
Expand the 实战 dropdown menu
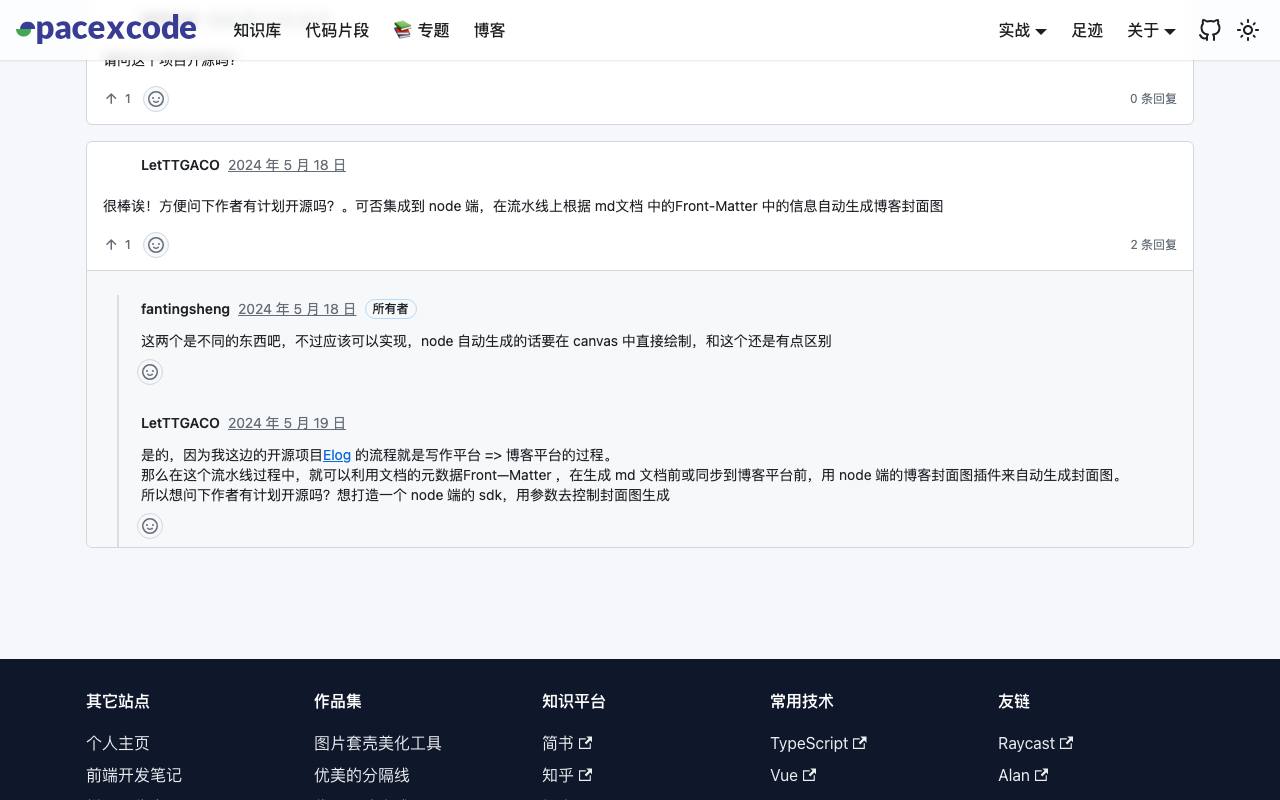(x=1022, y=30)
